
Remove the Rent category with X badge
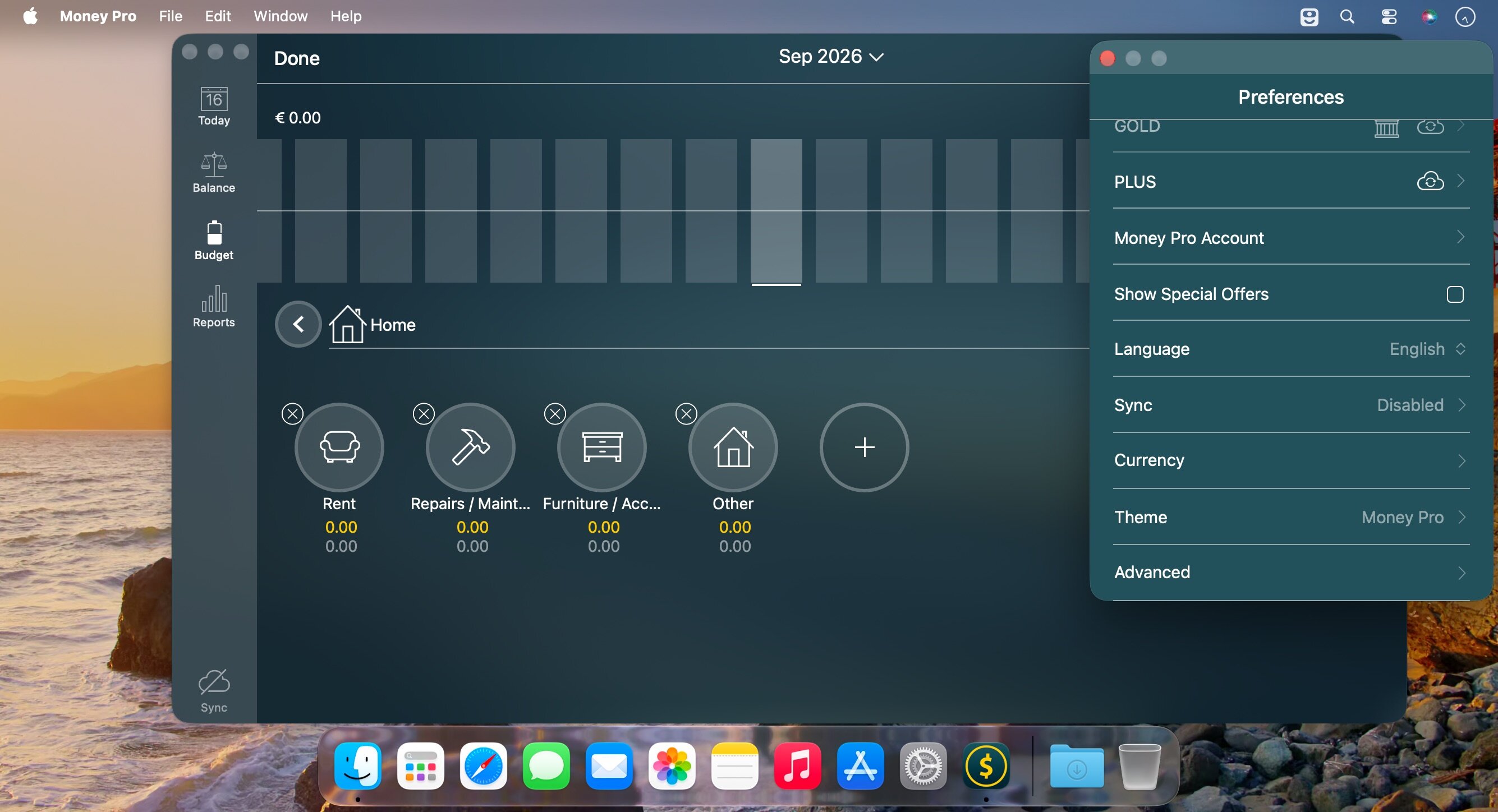click(292, 414)
